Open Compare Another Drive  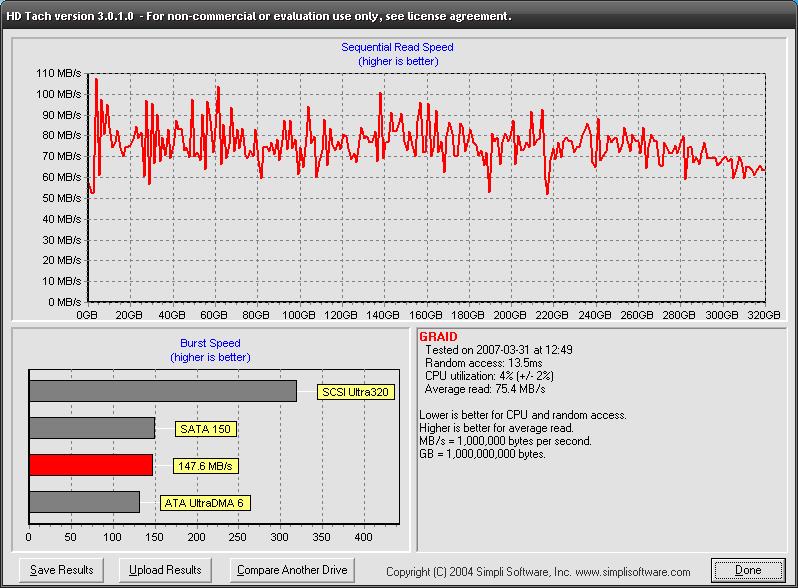pos(291,570)
